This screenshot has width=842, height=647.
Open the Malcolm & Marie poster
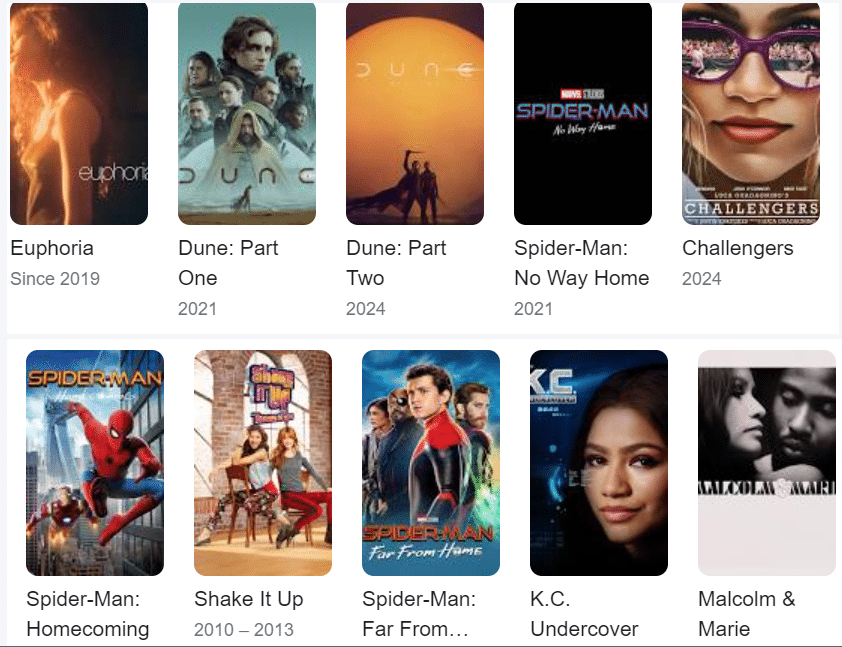pyautogui.click(x=767, y=463)
